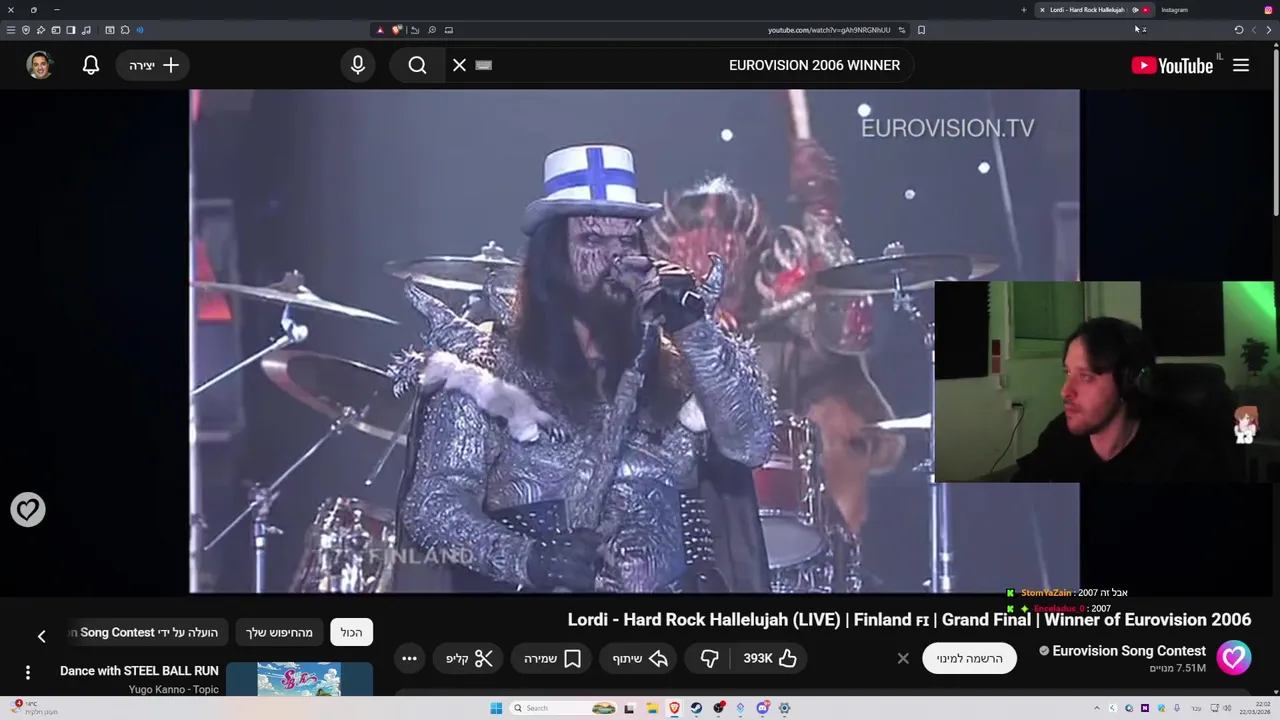The image size is (1280, 720).
Task: Open the account avatar menu
Action: [39, 65]
